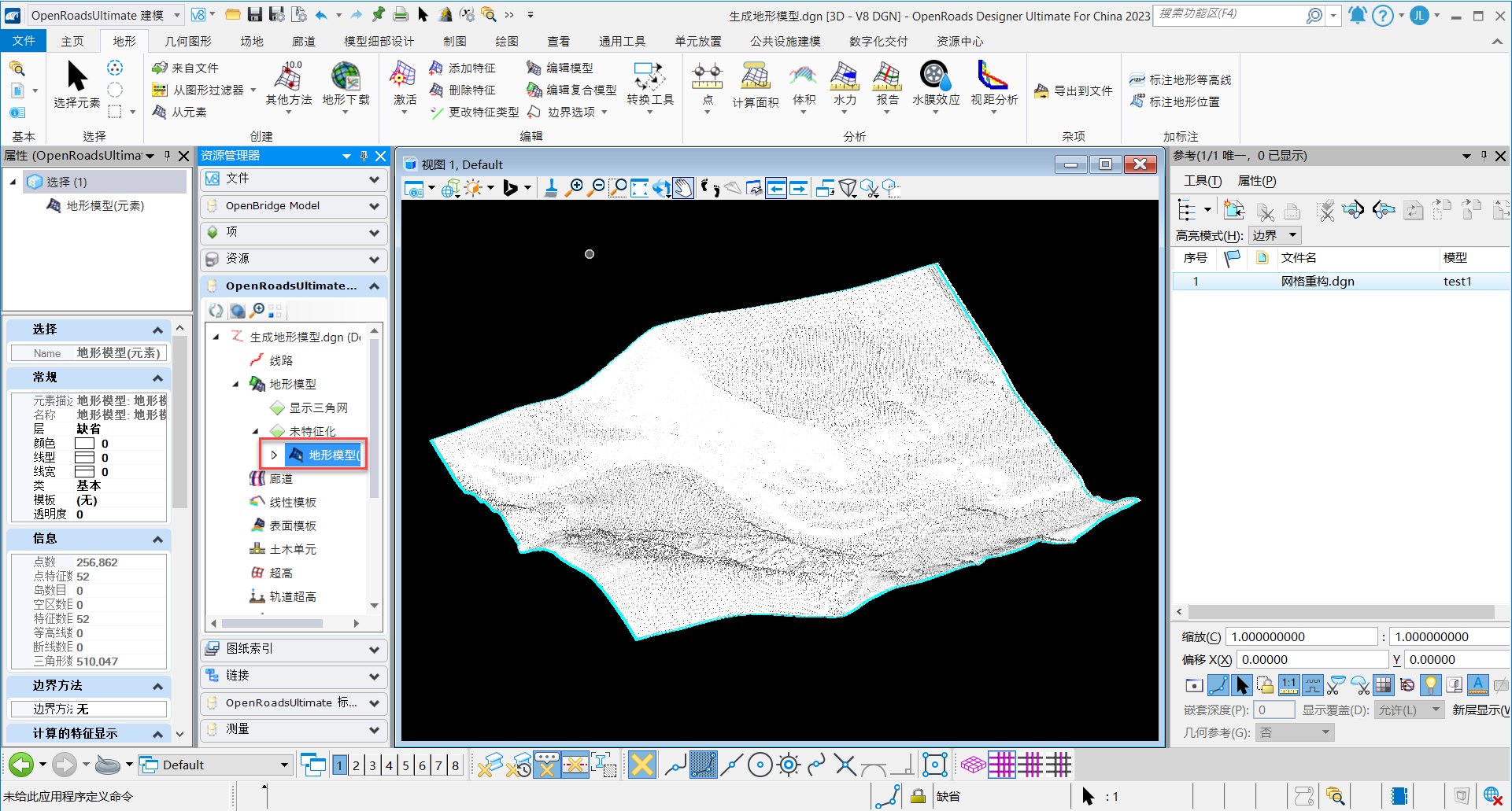Screen dimensions: 1512x811
Task: Open the 高亮模式 dropdown showing 边界
Action: [1274, 235]
